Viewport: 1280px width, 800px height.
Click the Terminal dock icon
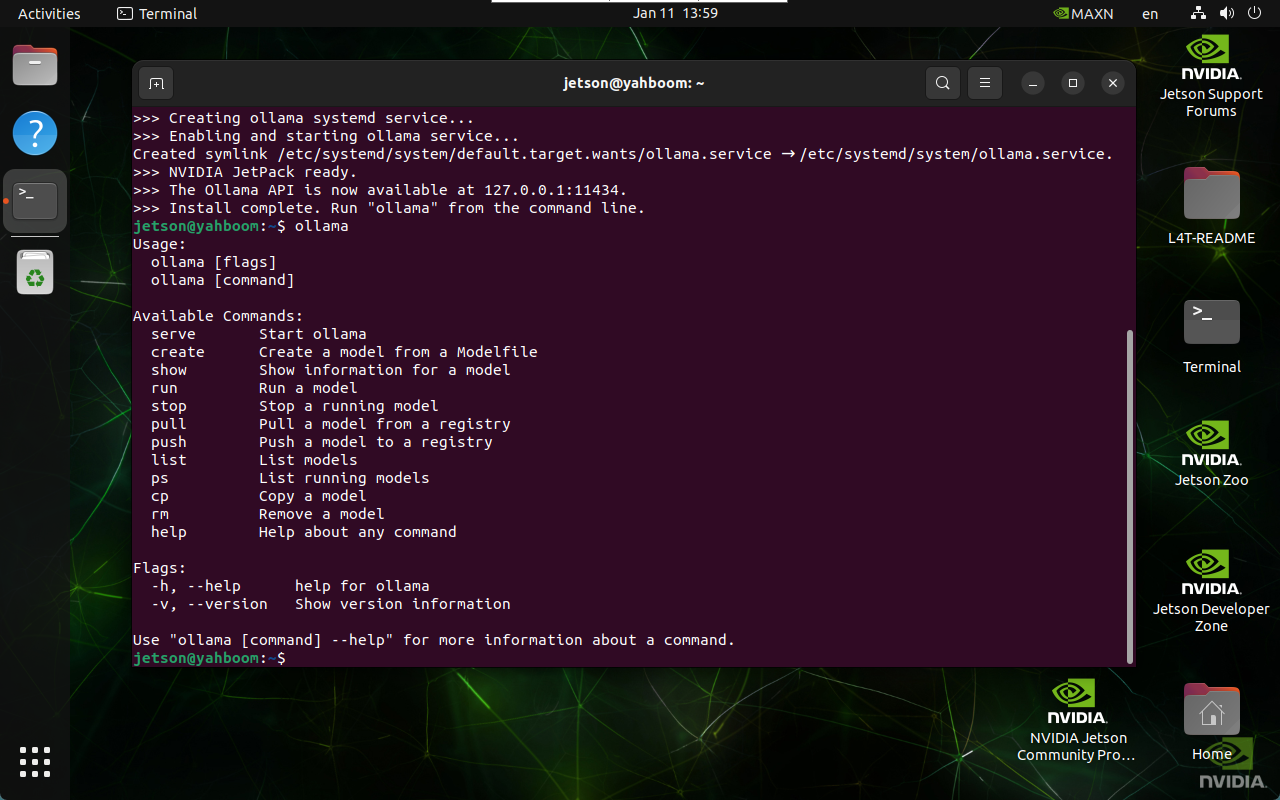coord(35,201)
